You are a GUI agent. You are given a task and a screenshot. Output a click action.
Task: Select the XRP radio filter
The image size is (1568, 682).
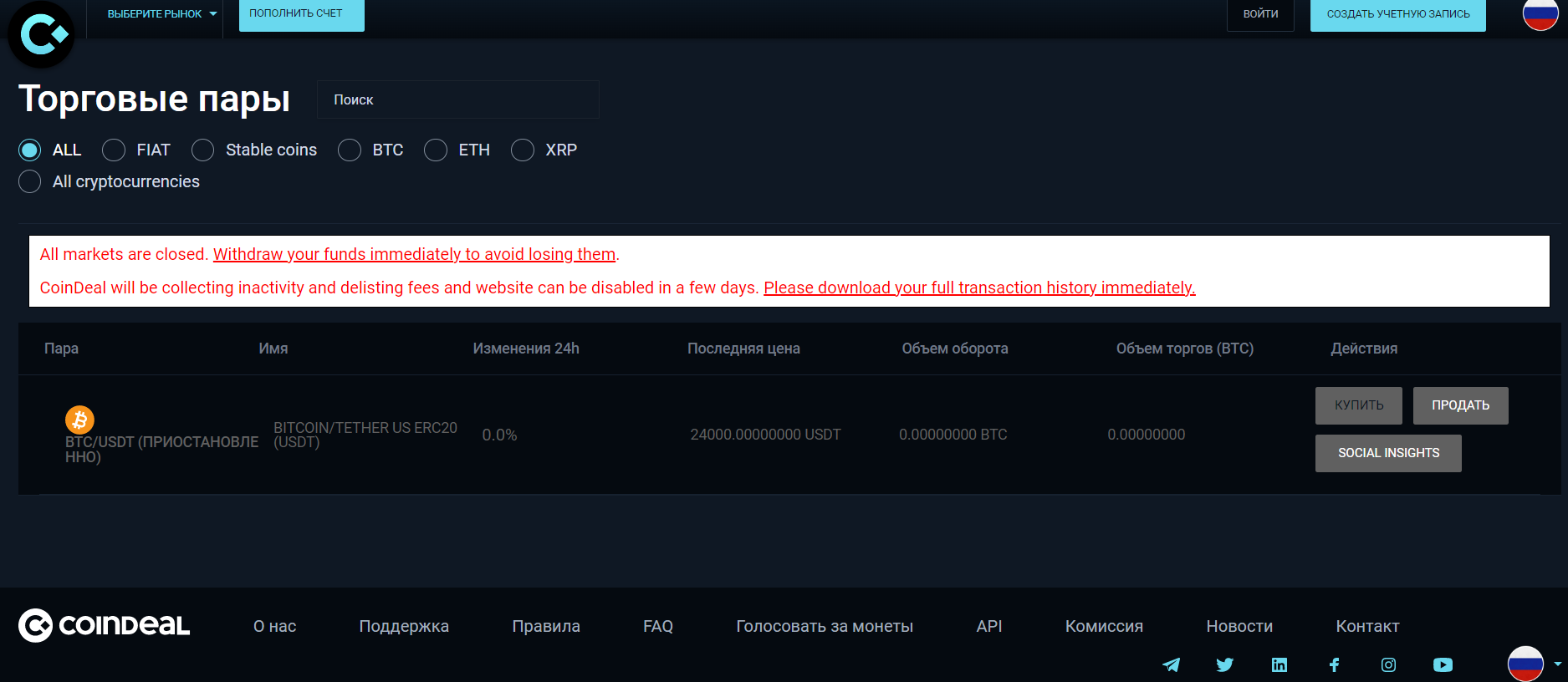click(x=523, y=150)
